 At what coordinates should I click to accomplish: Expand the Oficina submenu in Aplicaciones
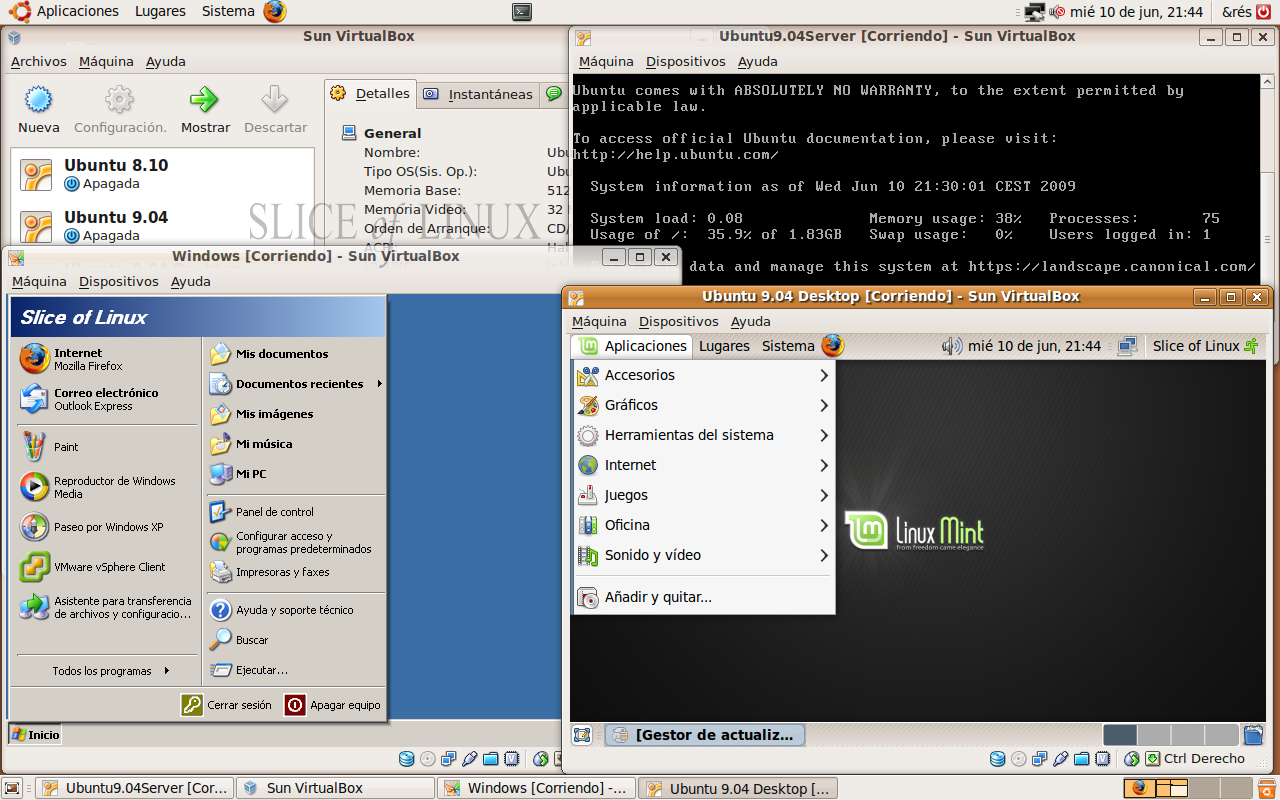tap(630, 524)
